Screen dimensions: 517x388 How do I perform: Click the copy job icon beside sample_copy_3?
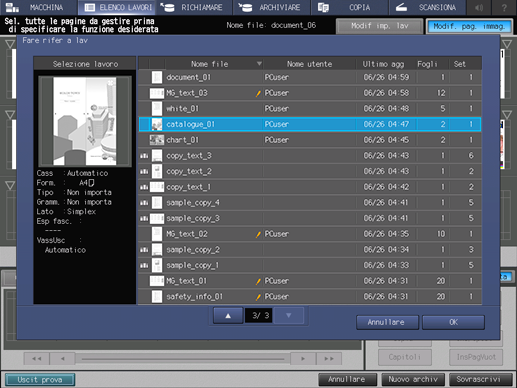tap(144, 218)
